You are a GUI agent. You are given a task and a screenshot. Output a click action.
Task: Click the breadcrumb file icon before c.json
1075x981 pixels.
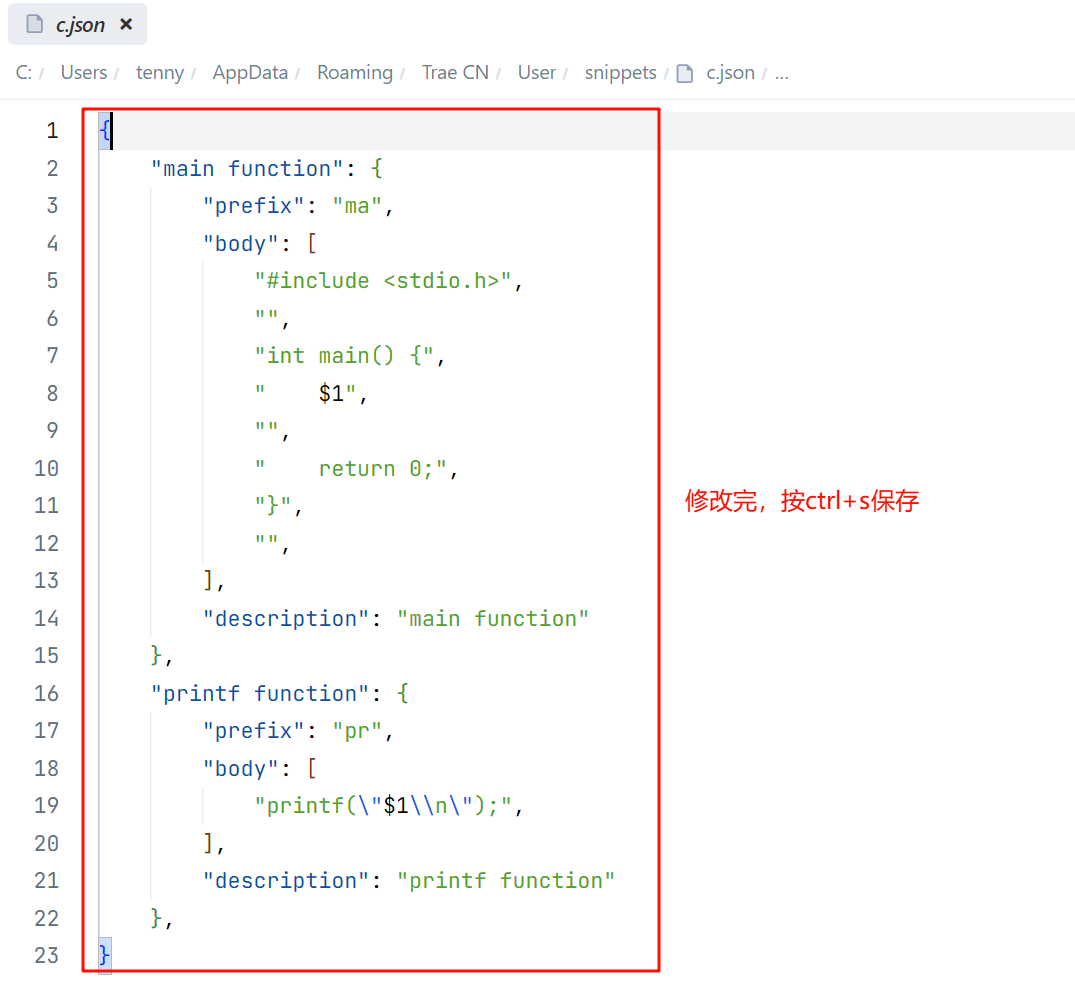pyautogui.click(x=685, y=73)
